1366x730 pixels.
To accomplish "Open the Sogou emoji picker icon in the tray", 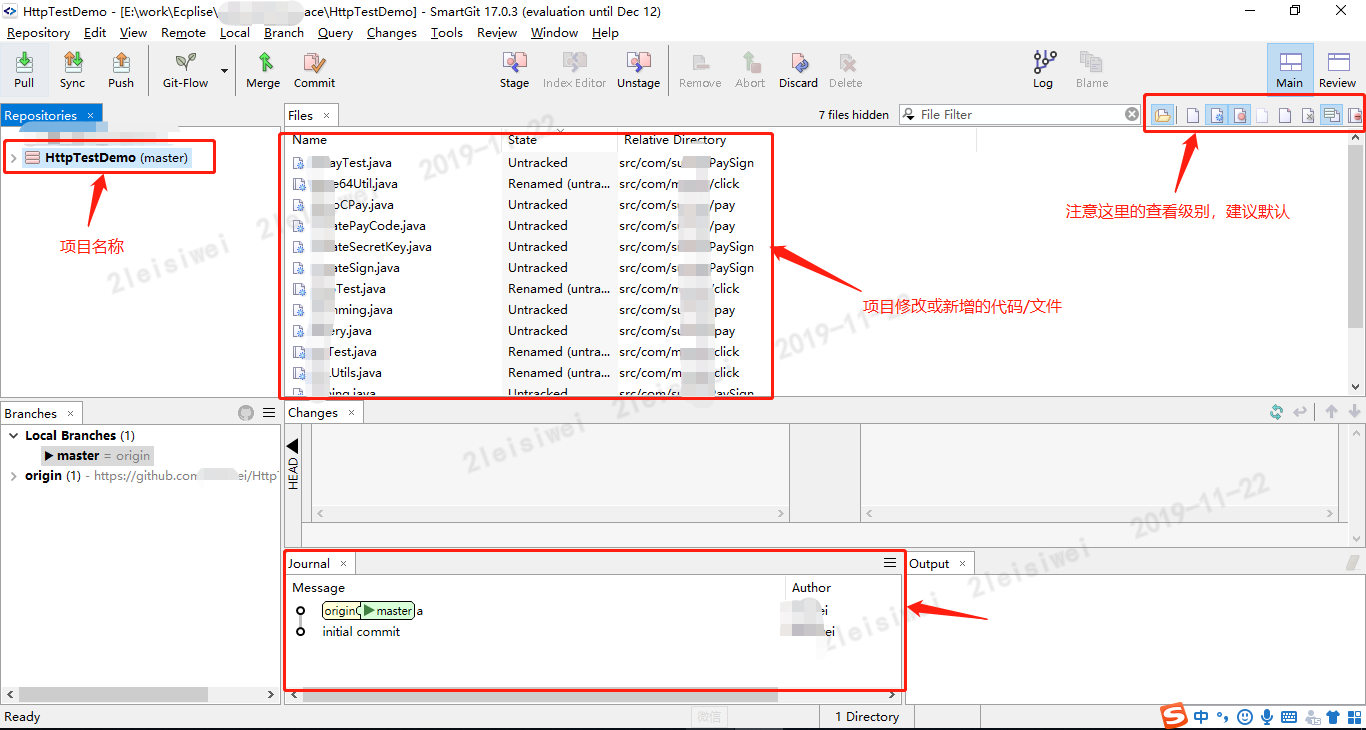I will pos(1245,717).
